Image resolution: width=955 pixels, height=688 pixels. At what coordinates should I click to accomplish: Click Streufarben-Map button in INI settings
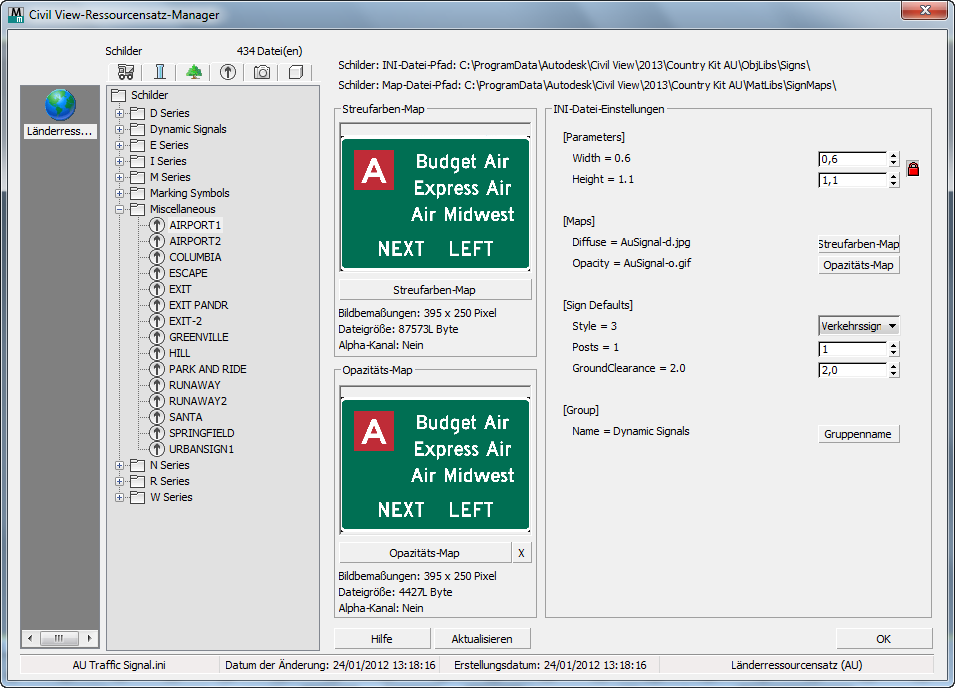coord(859,244)
